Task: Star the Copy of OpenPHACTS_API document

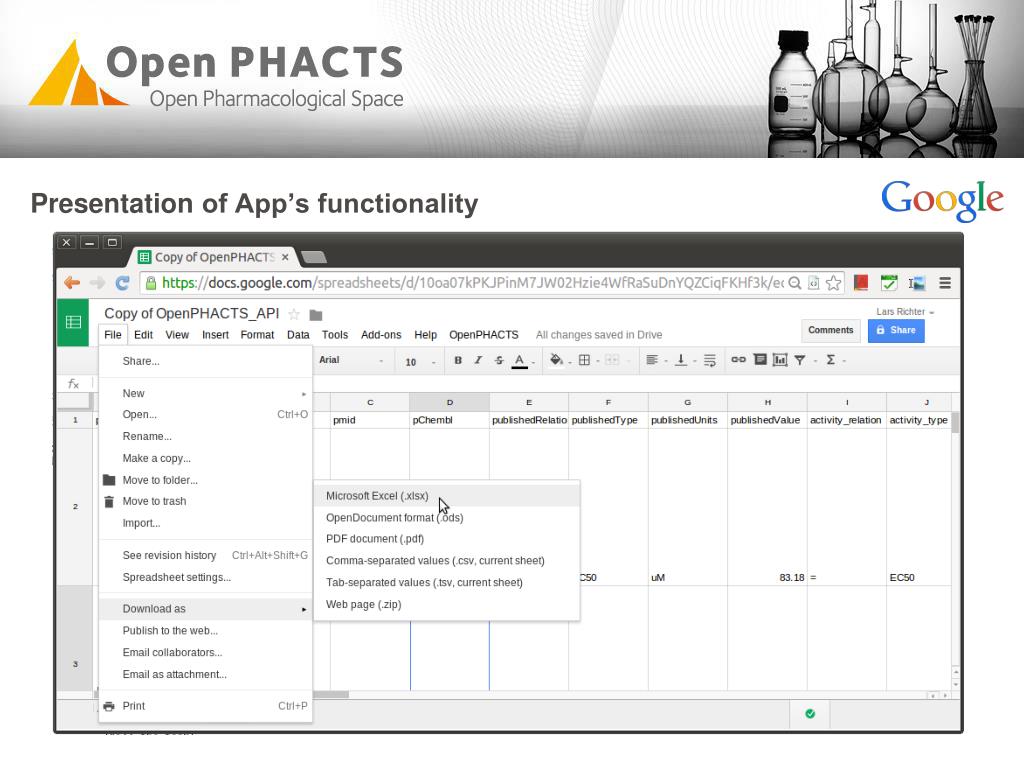Action: coord(294,314)
